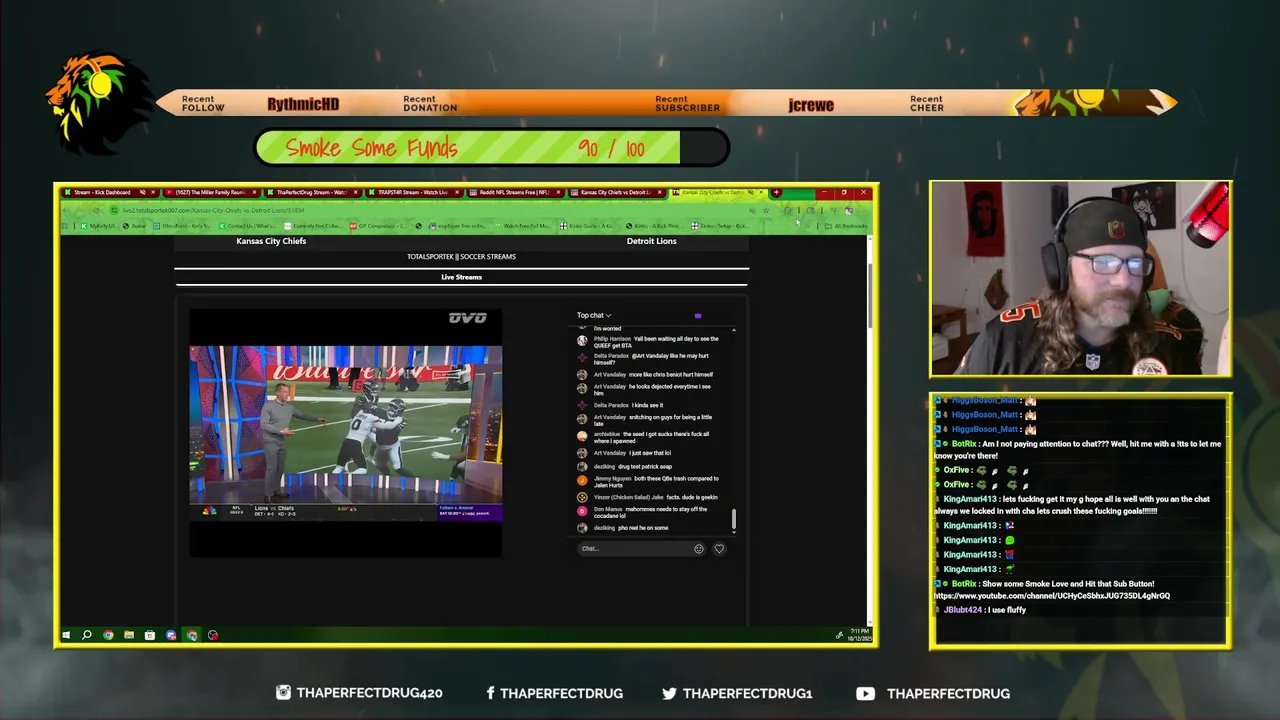Click 'JBlubt424 : I use fluffy' message
Screen dimensions: 1280x720
tap(984, 610)
